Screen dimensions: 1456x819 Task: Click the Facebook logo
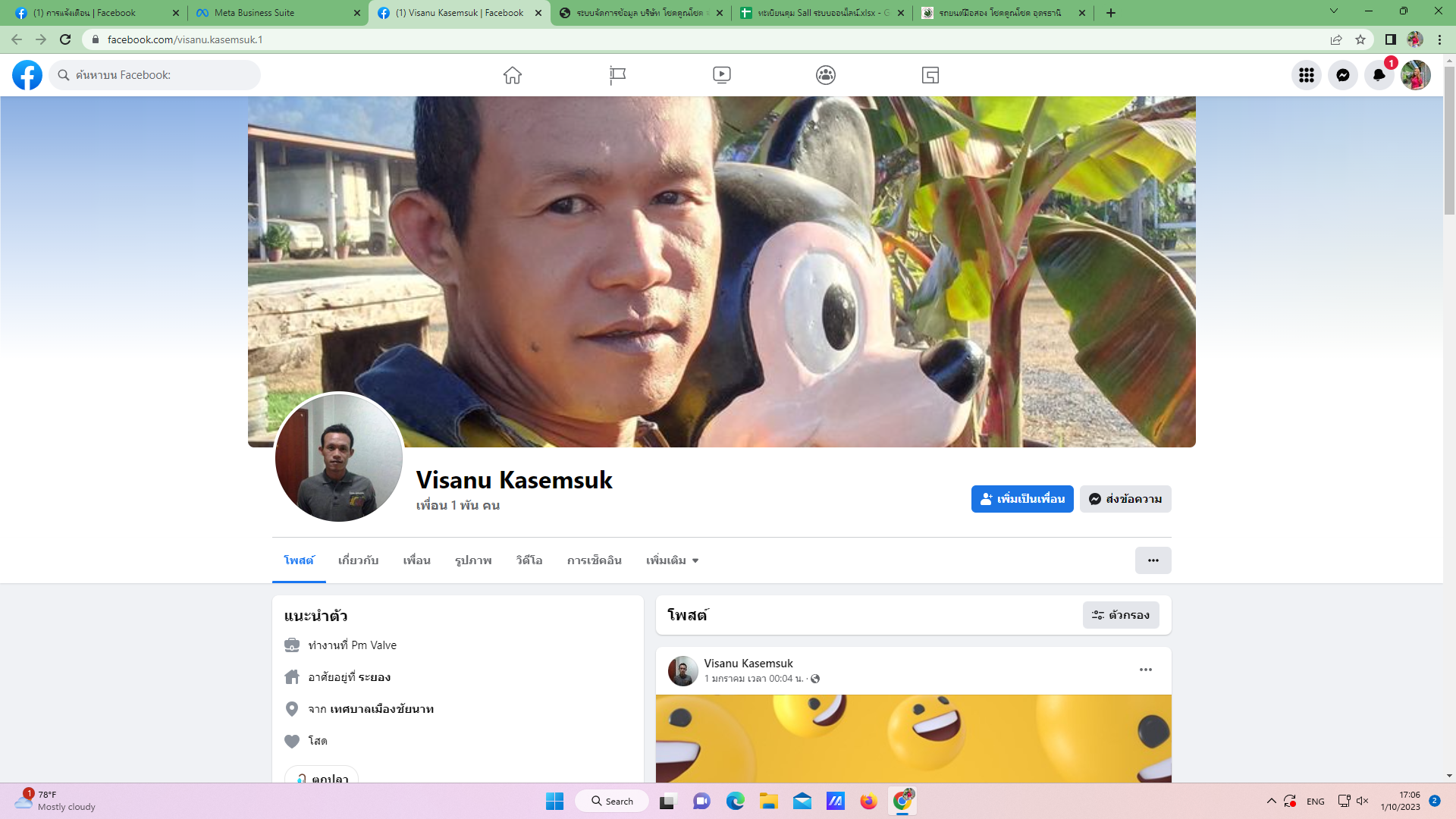click(27, 75)
